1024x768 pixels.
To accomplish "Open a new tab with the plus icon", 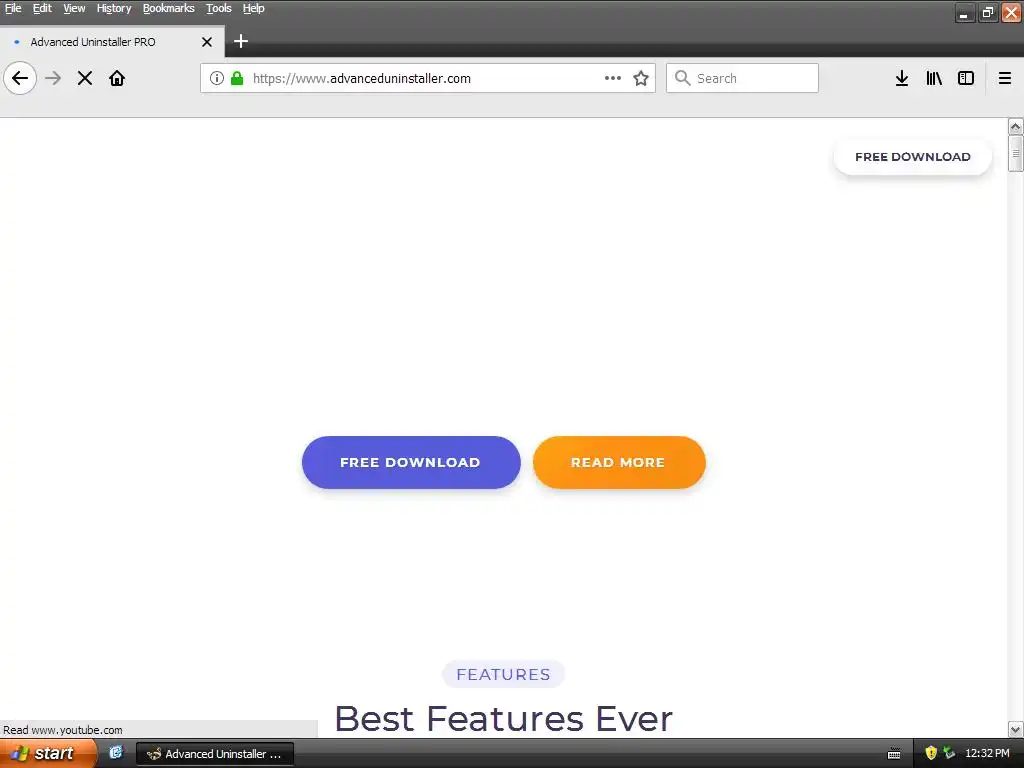I will pos(241,41).
